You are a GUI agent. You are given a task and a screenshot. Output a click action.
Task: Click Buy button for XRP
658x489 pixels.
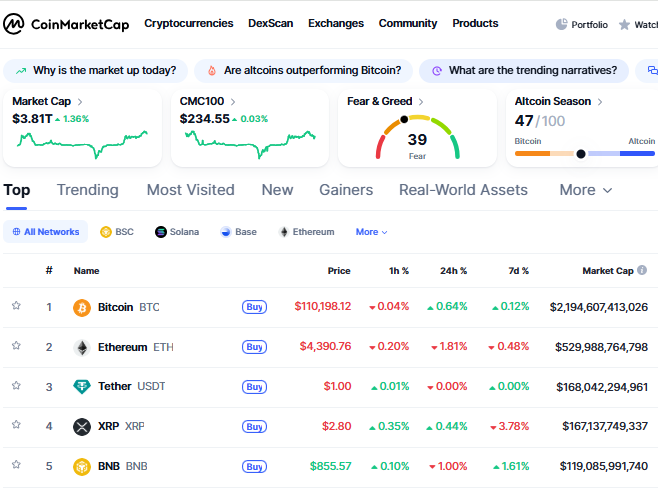(254, 426)
